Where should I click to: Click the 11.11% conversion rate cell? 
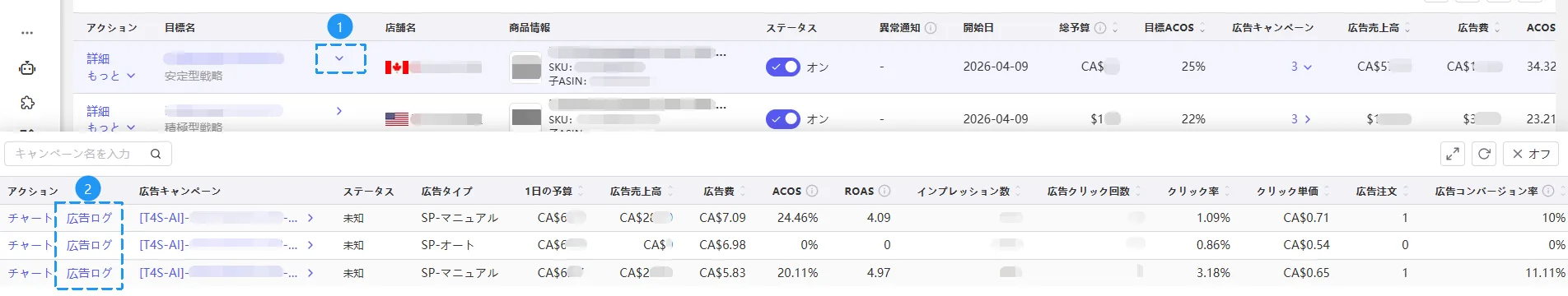point(1545,273)
